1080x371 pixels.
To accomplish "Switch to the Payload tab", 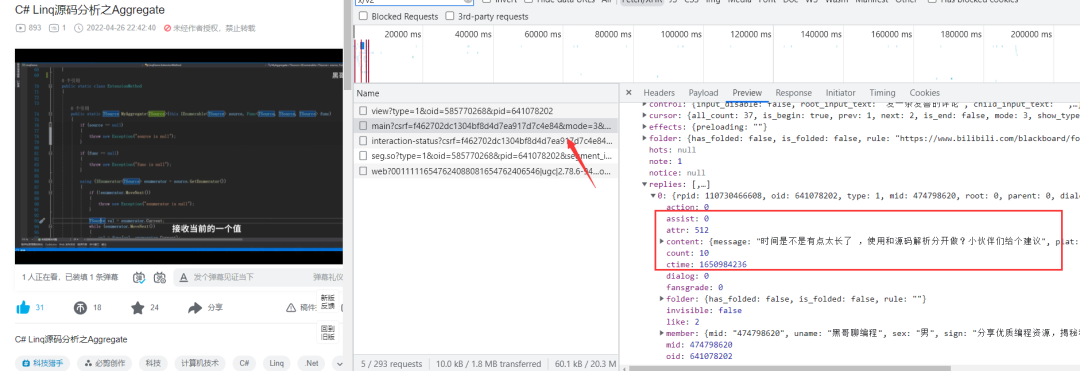I will point(703,93).
